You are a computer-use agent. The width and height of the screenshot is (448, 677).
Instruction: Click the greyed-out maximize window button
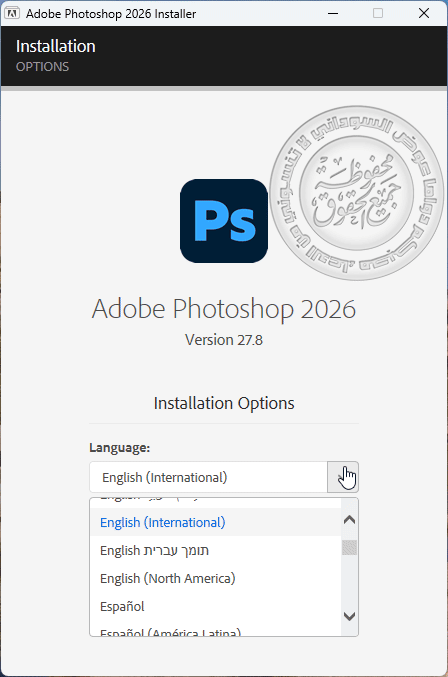point(378,13)
